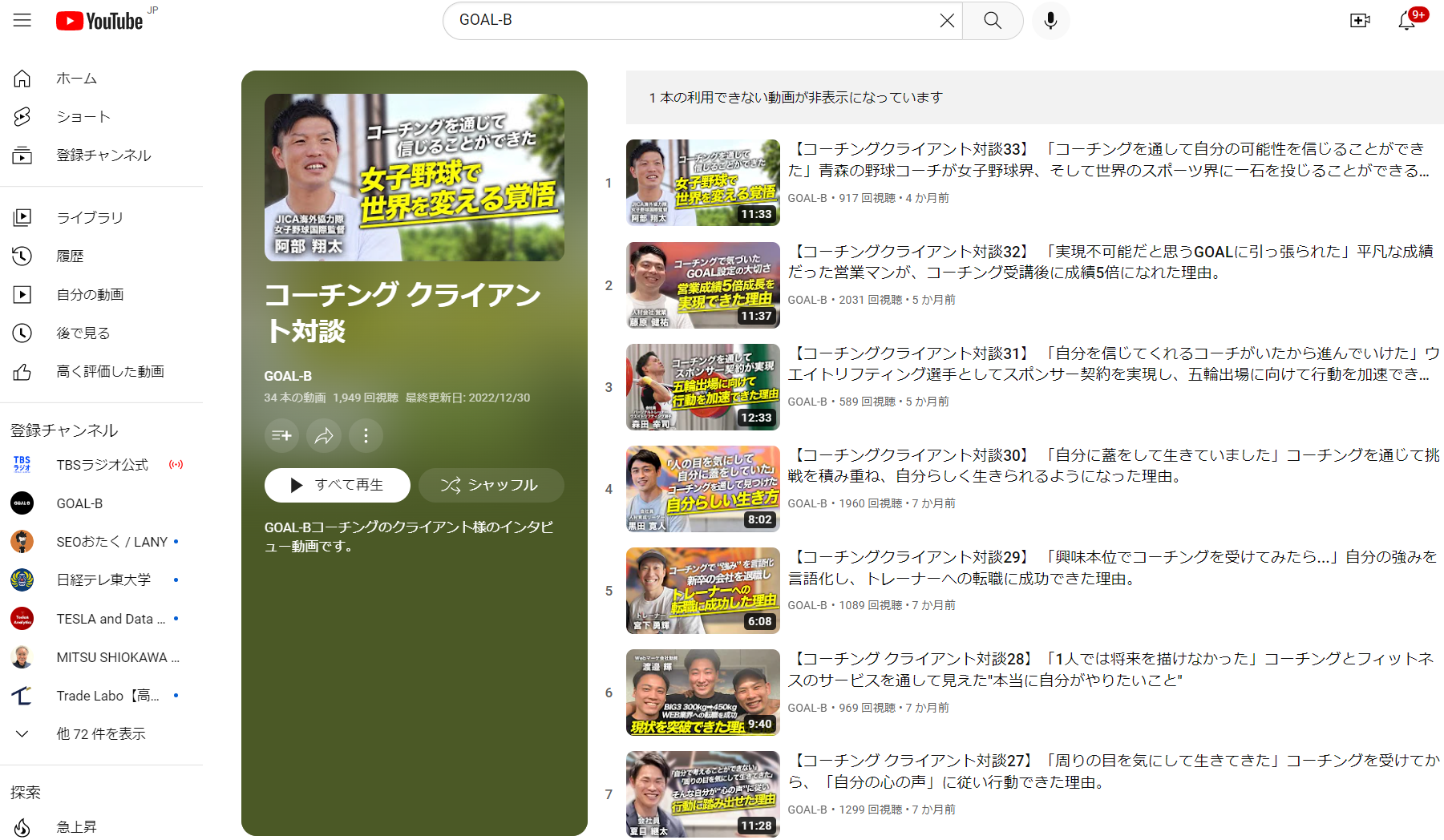Open the notifications bell

(1407, 21)
